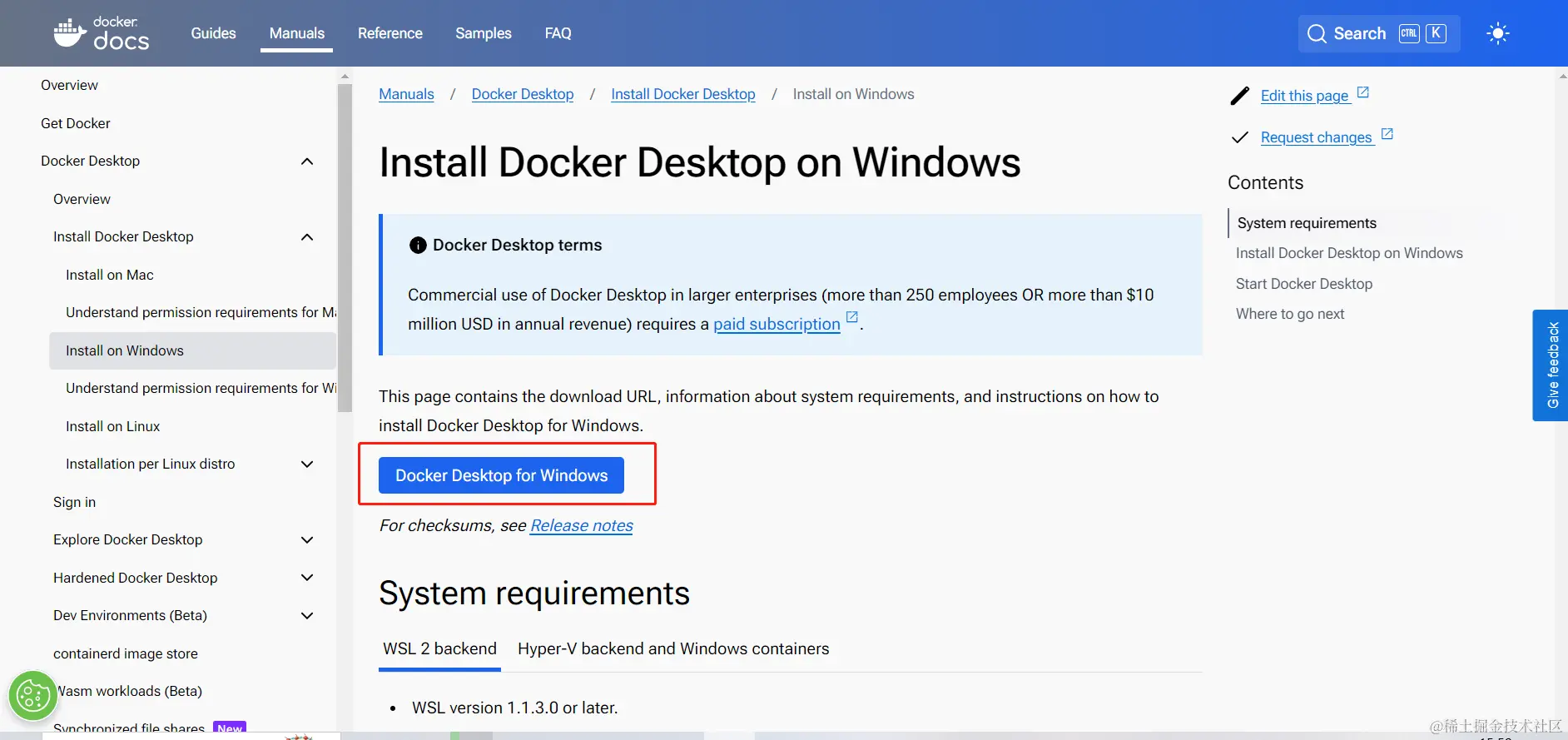Collapse the Docker Desktop sidebar section
This screenshot has height=740, width=1568.
pos(307,161)
